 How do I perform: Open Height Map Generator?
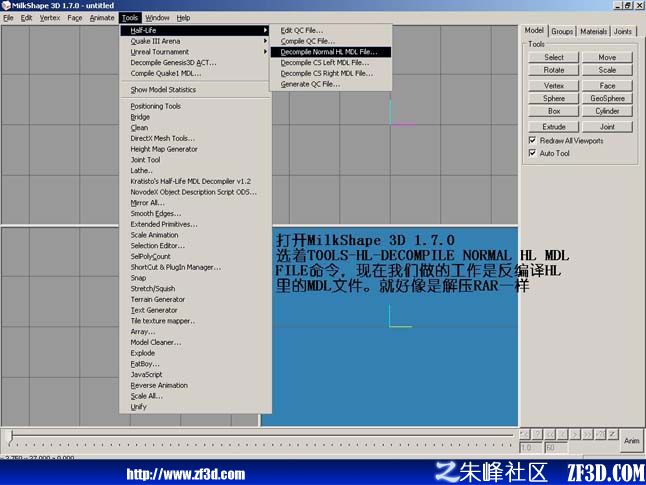pos(194,149)
